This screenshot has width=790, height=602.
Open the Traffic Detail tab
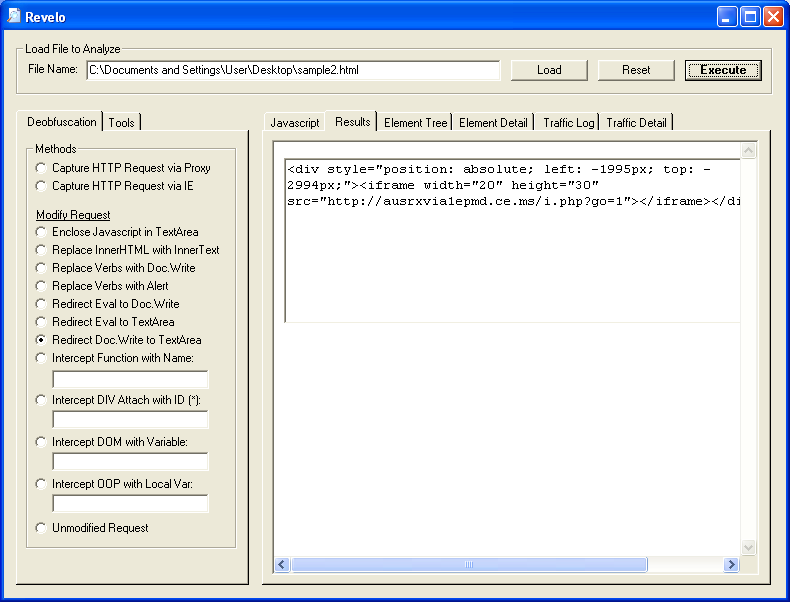pos(636,122)
